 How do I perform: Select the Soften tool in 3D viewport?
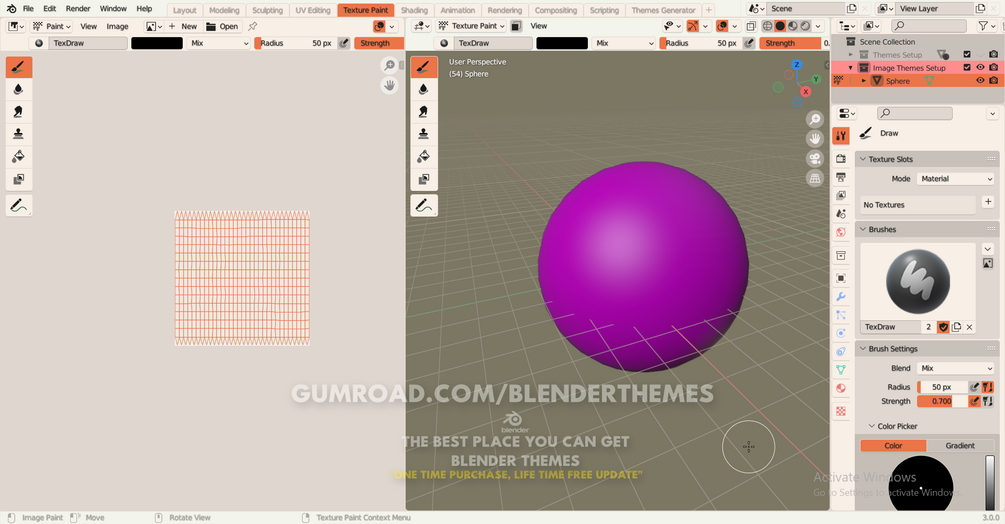coord(424,89)
